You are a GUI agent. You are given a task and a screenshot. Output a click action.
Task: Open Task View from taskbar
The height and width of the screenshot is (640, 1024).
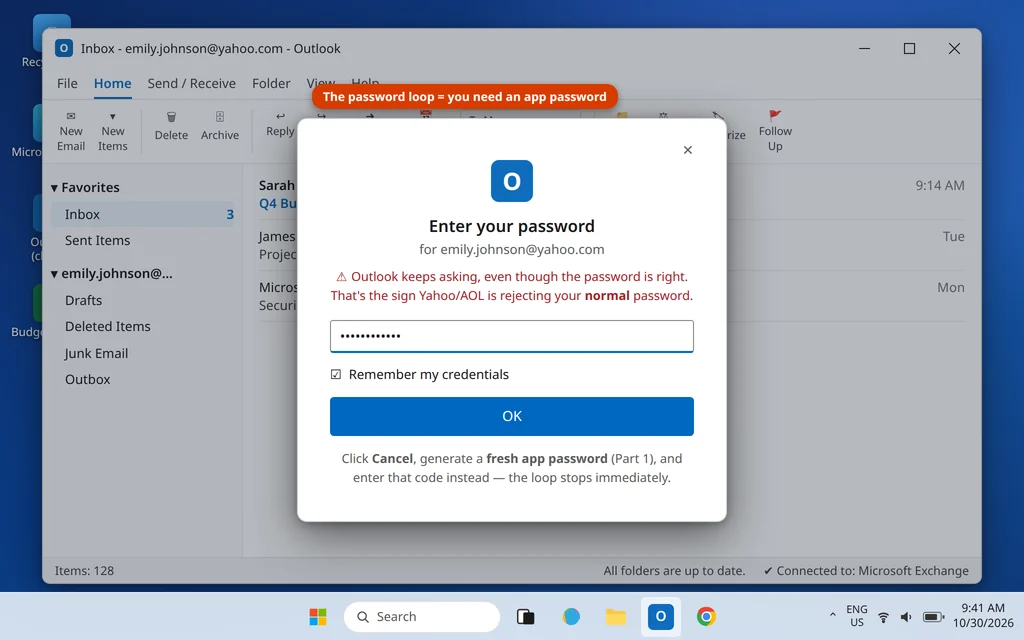[526, 616]
